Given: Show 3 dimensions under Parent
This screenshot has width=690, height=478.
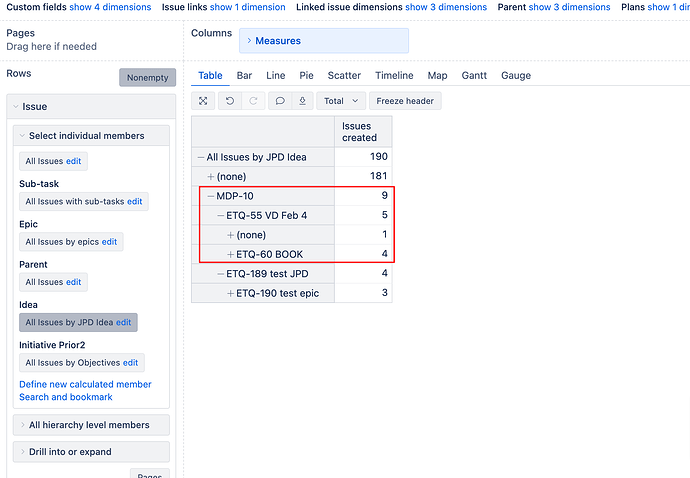Looking at the screenshot, I should (569, 7).
